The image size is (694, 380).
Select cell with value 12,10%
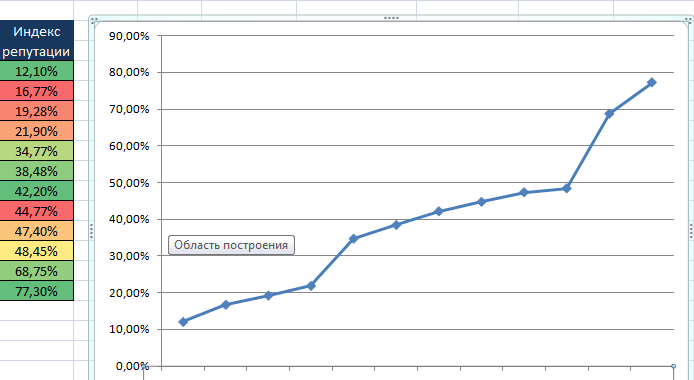pyautogui.click(x=36, y=71)
